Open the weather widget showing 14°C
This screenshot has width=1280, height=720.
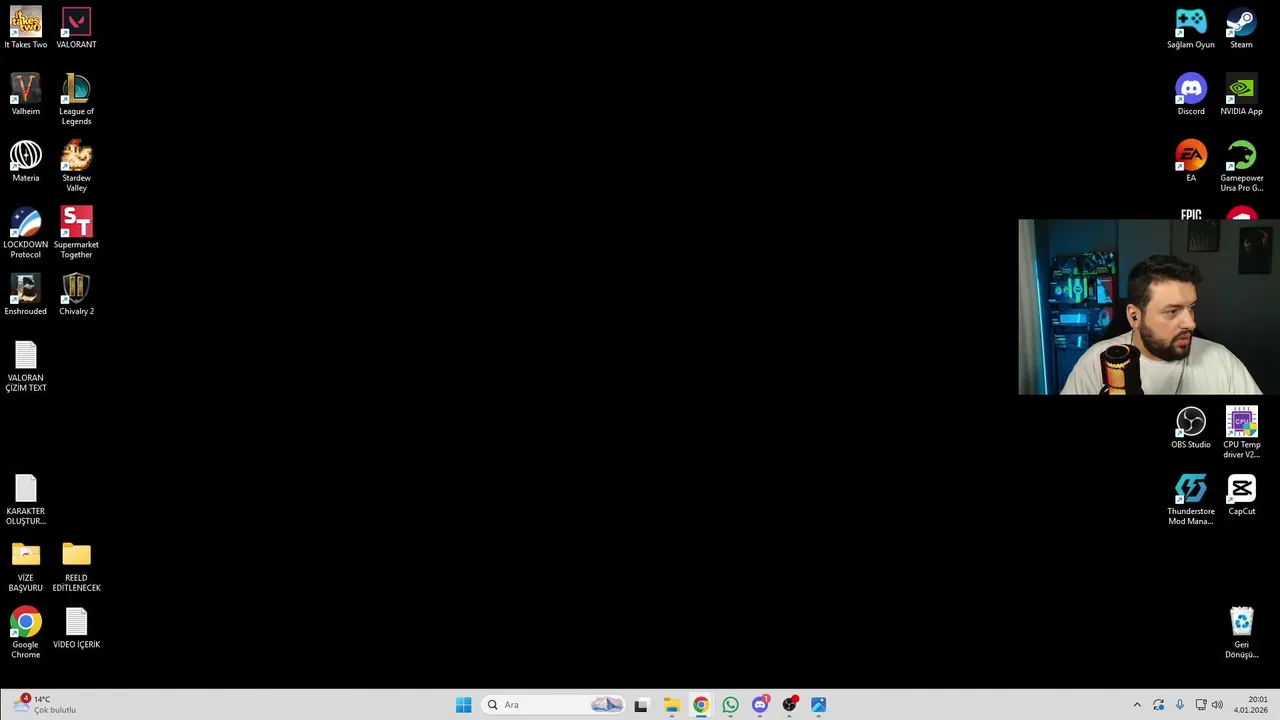pos(45,705)
